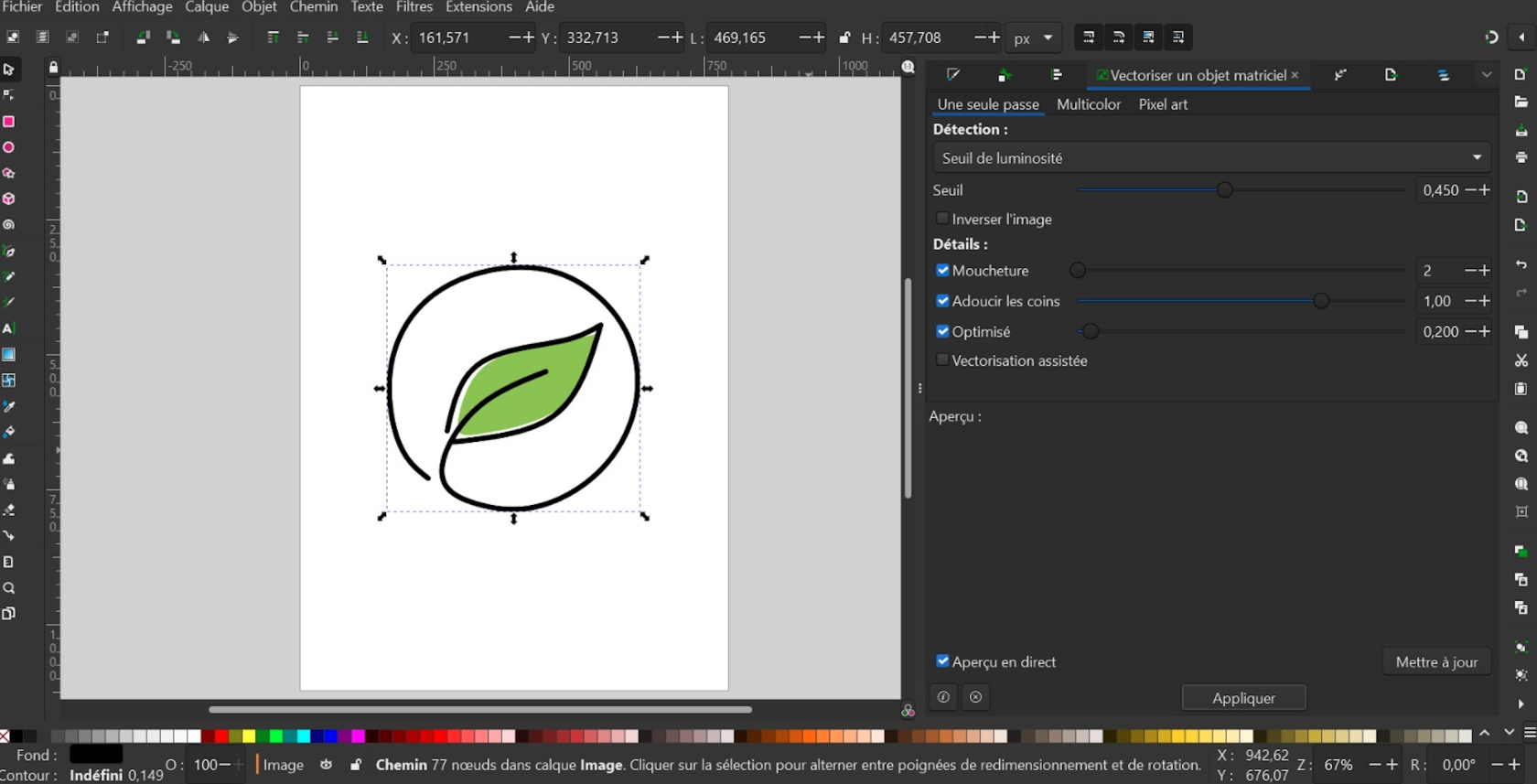Screen dimensions: 1537x784
Task: Select the Connector tool
Action: pos(9,536)
